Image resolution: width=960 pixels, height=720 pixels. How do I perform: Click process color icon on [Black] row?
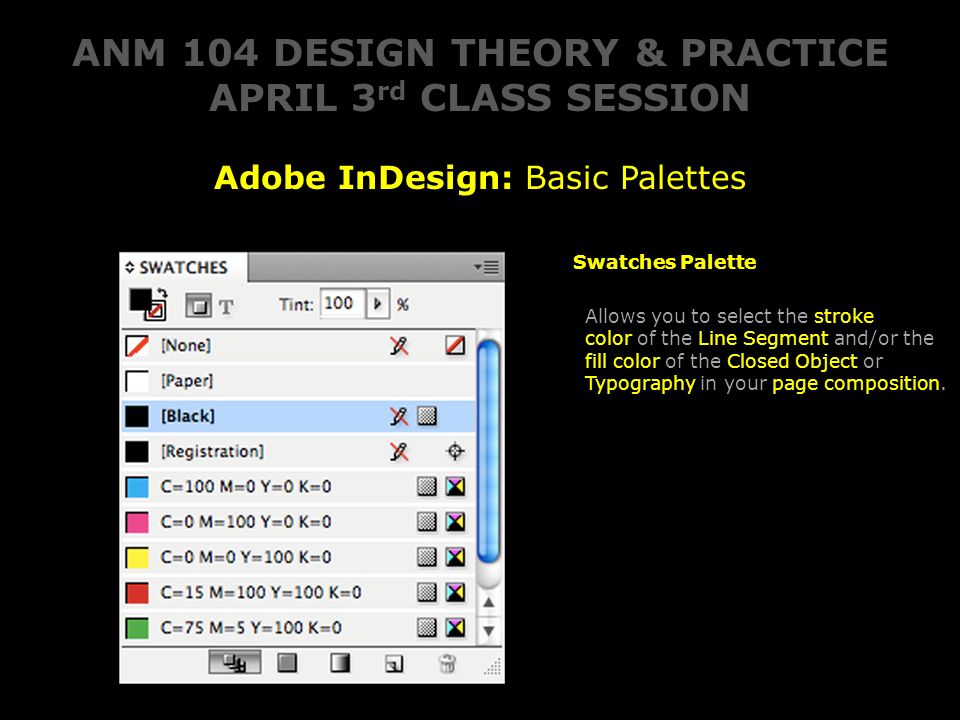tap(427, 416)
